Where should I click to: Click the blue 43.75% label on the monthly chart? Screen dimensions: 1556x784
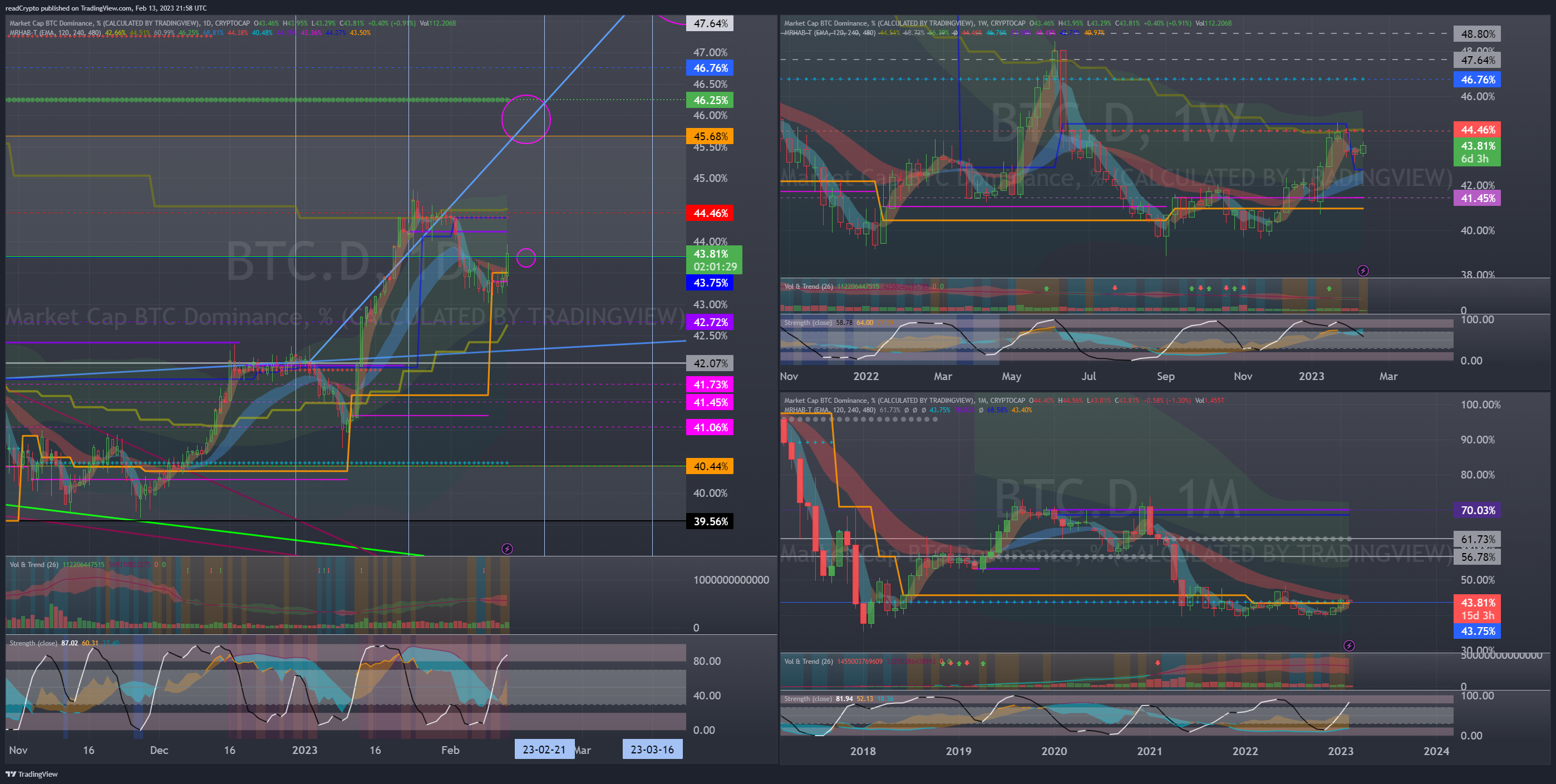1477,630
